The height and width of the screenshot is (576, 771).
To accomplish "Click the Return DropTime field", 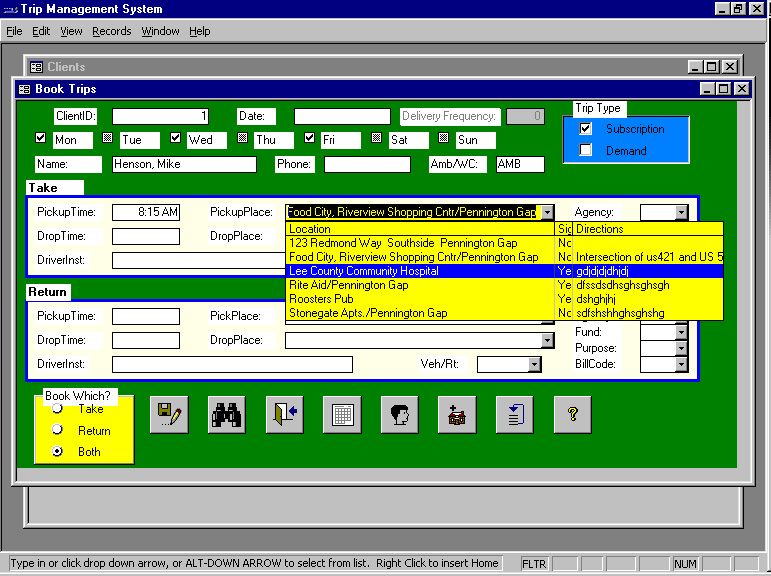I will tap(146, 340).
